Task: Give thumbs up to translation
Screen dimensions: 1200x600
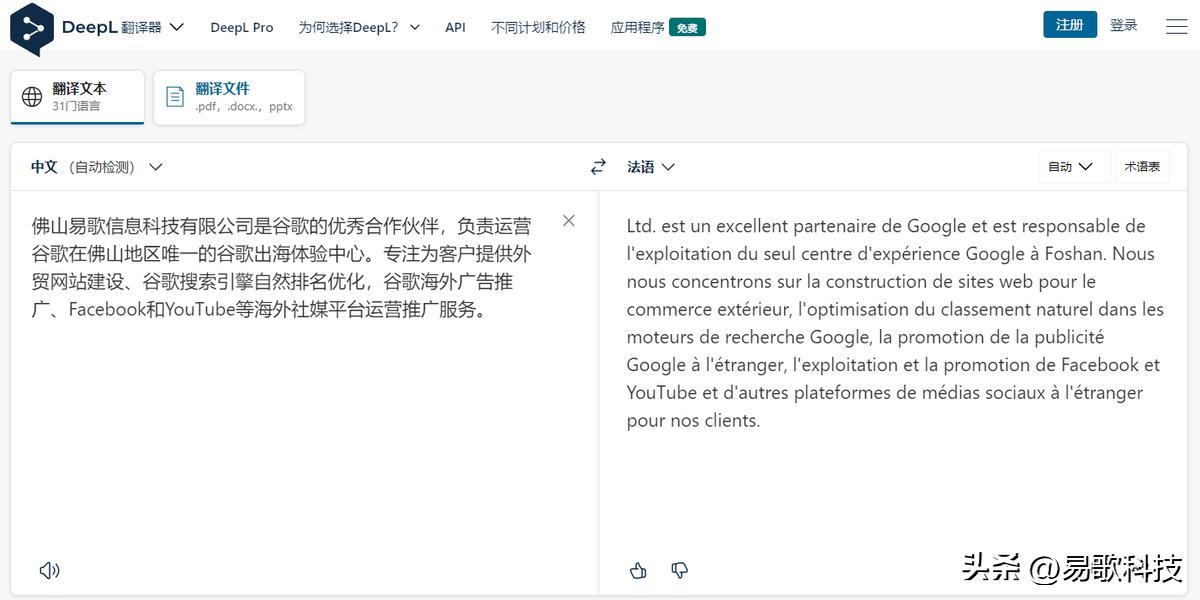Action: [638, 570]
